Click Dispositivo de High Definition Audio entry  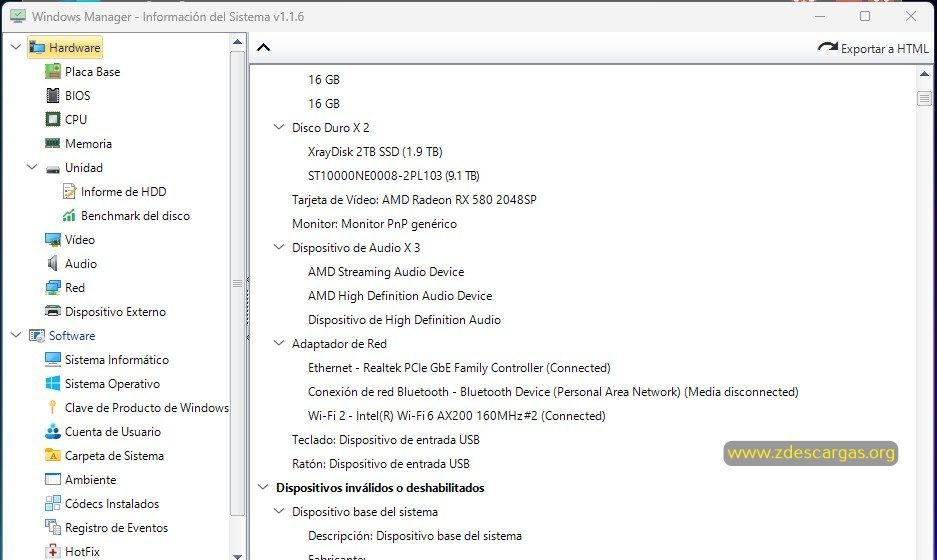405,320
